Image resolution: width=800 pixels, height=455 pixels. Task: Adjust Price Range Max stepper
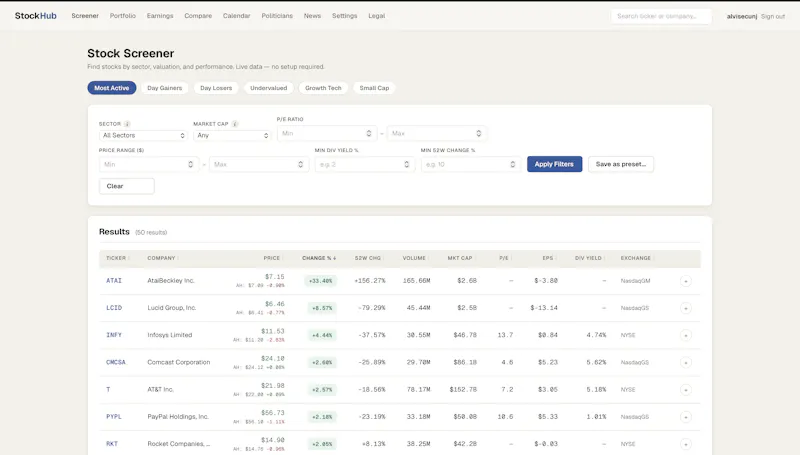point(301,164)
